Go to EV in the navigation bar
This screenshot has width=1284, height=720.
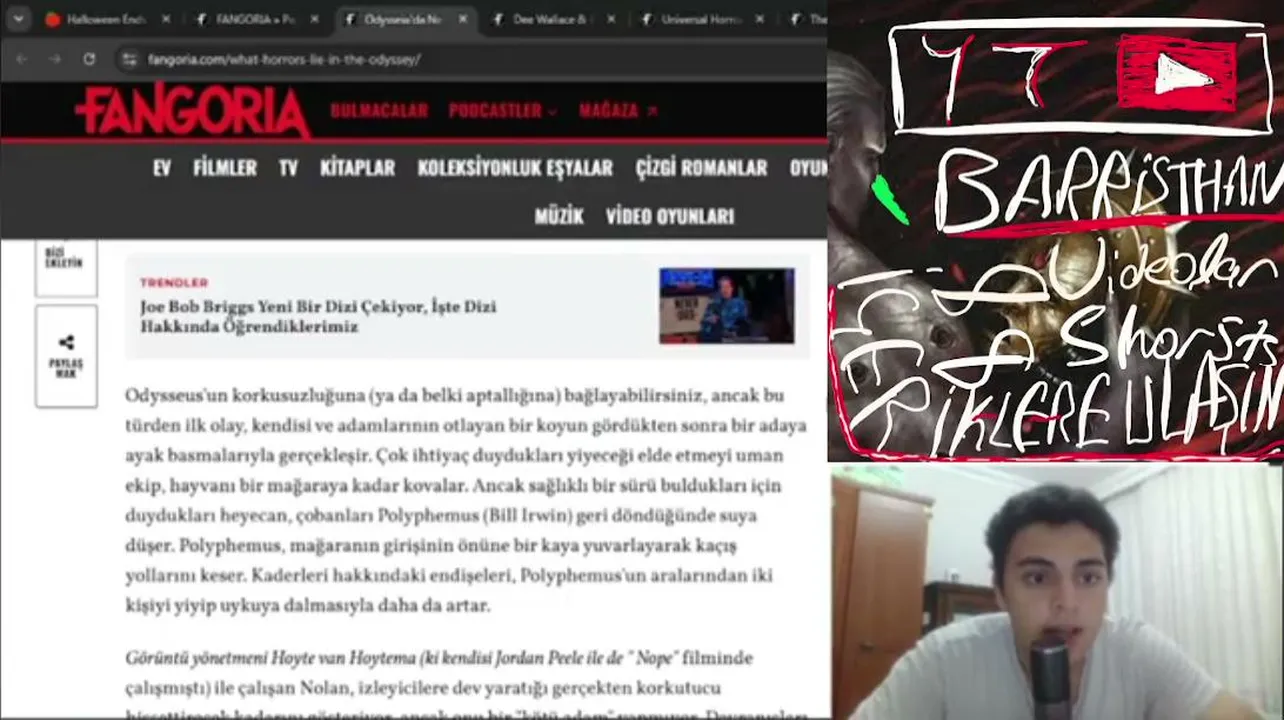point(162,168)
